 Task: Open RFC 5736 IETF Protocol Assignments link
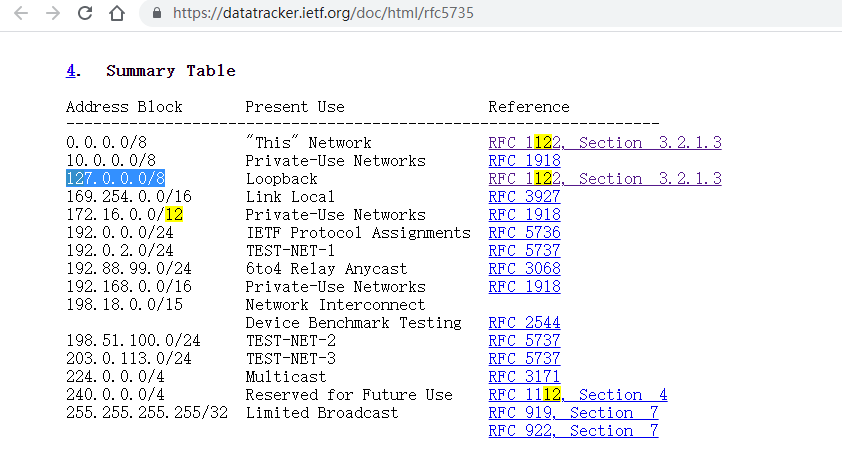(524, 232)
